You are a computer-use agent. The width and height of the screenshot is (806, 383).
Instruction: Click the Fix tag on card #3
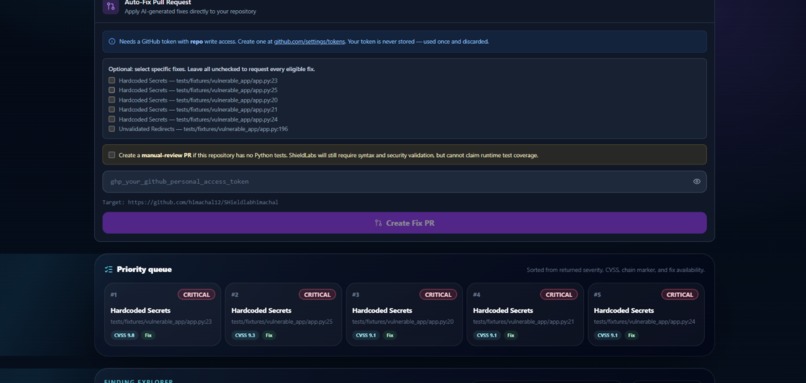[x=390, y=335]
